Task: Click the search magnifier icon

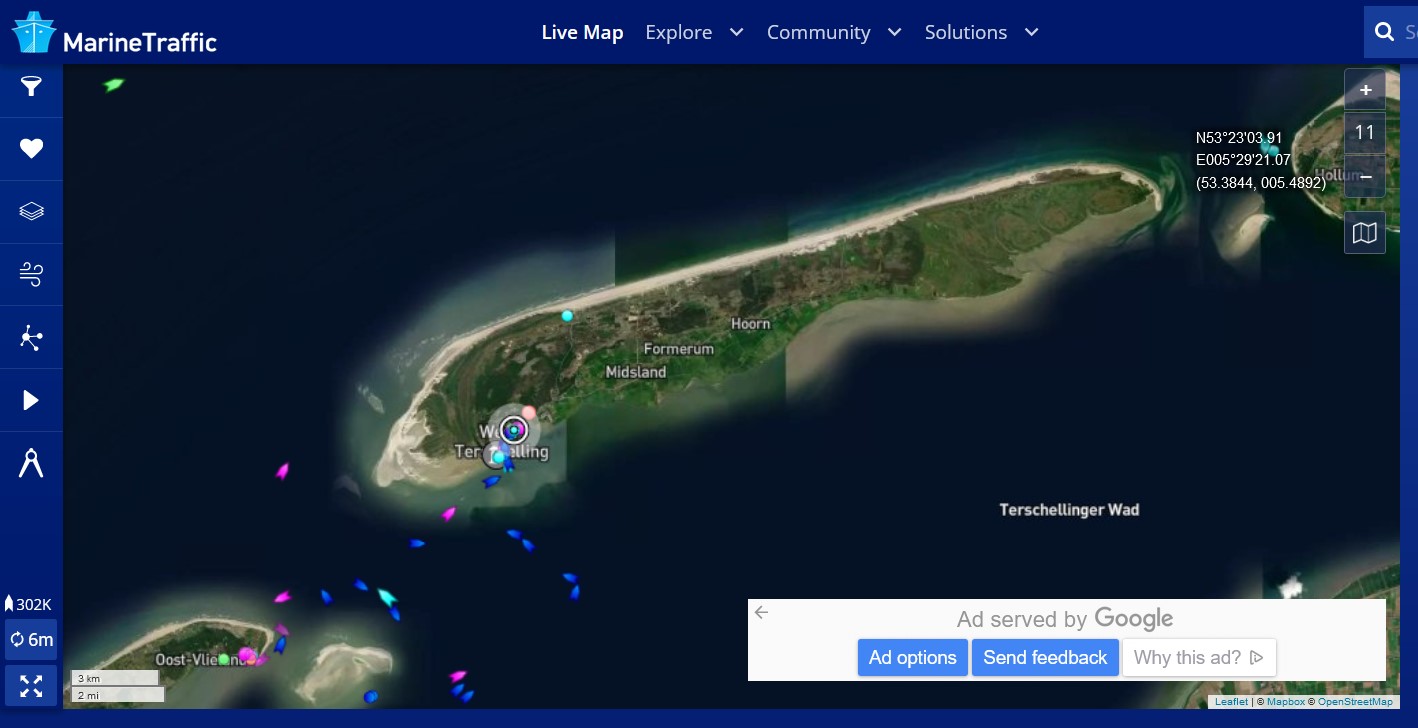Action: (1385, 32)
